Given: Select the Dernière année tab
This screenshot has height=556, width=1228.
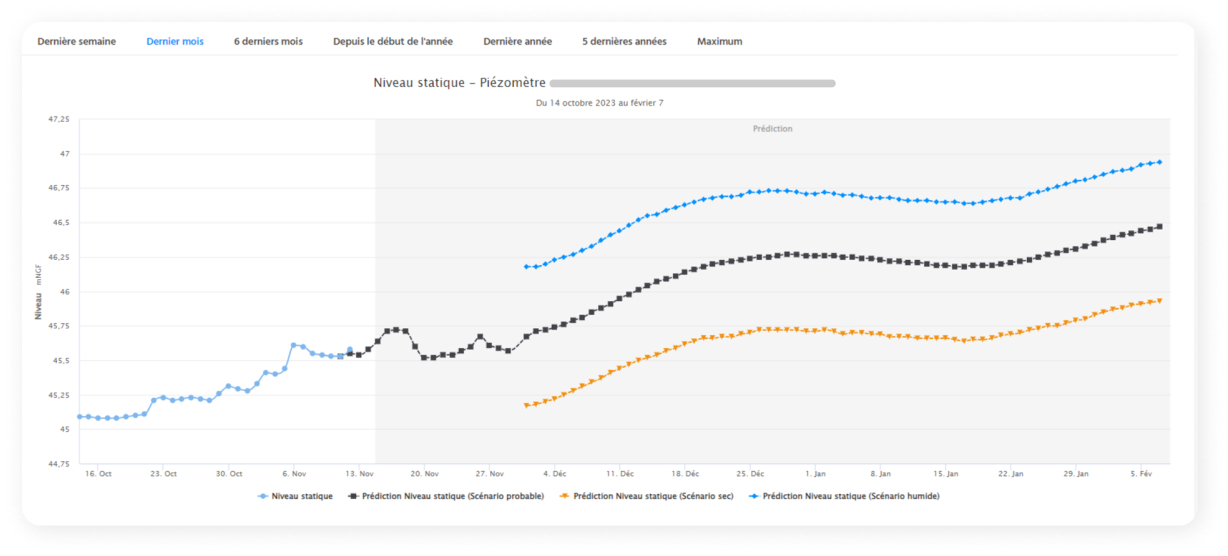Looking at the screenshot, I should pyautogui.click(x=517, y=41).
